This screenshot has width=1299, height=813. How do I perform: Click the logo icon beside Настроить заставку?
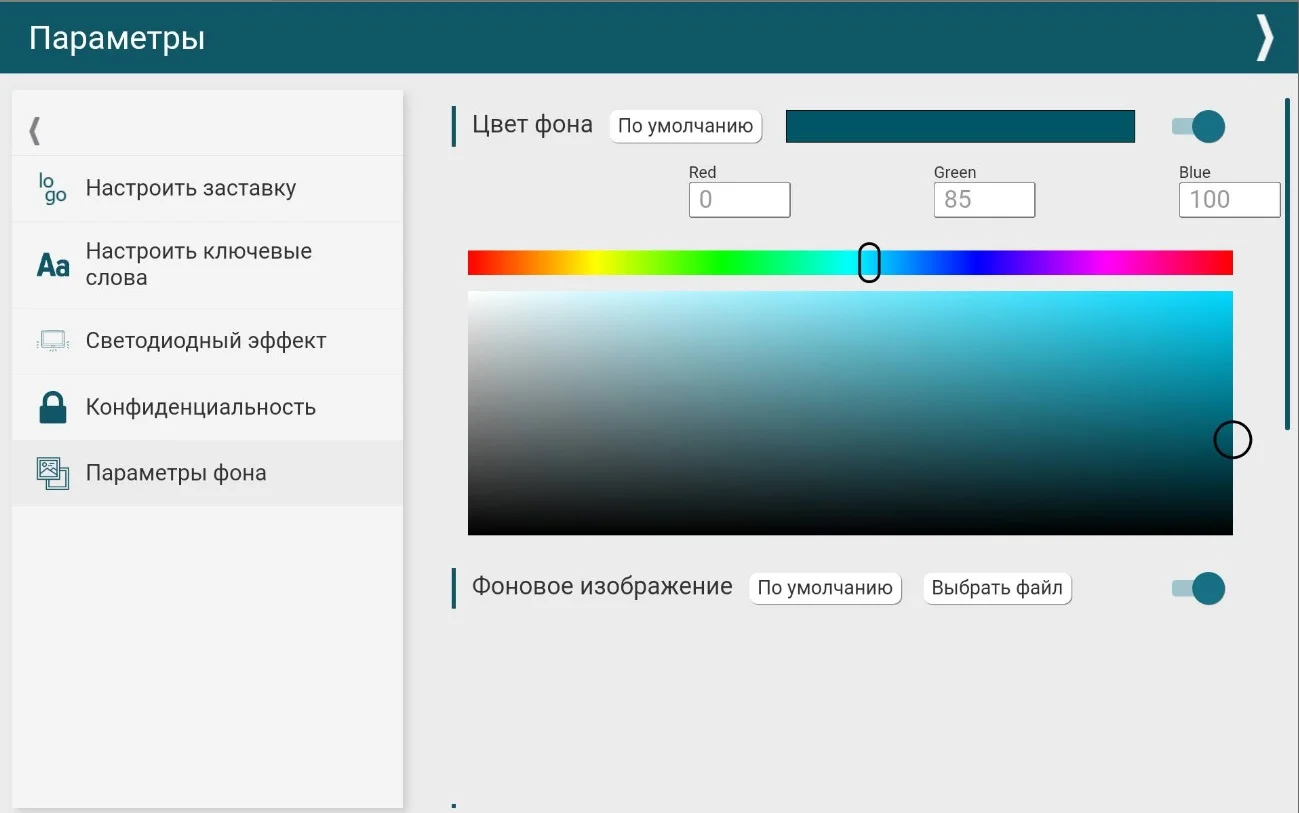pyautogui.click(x=52, y=188)
